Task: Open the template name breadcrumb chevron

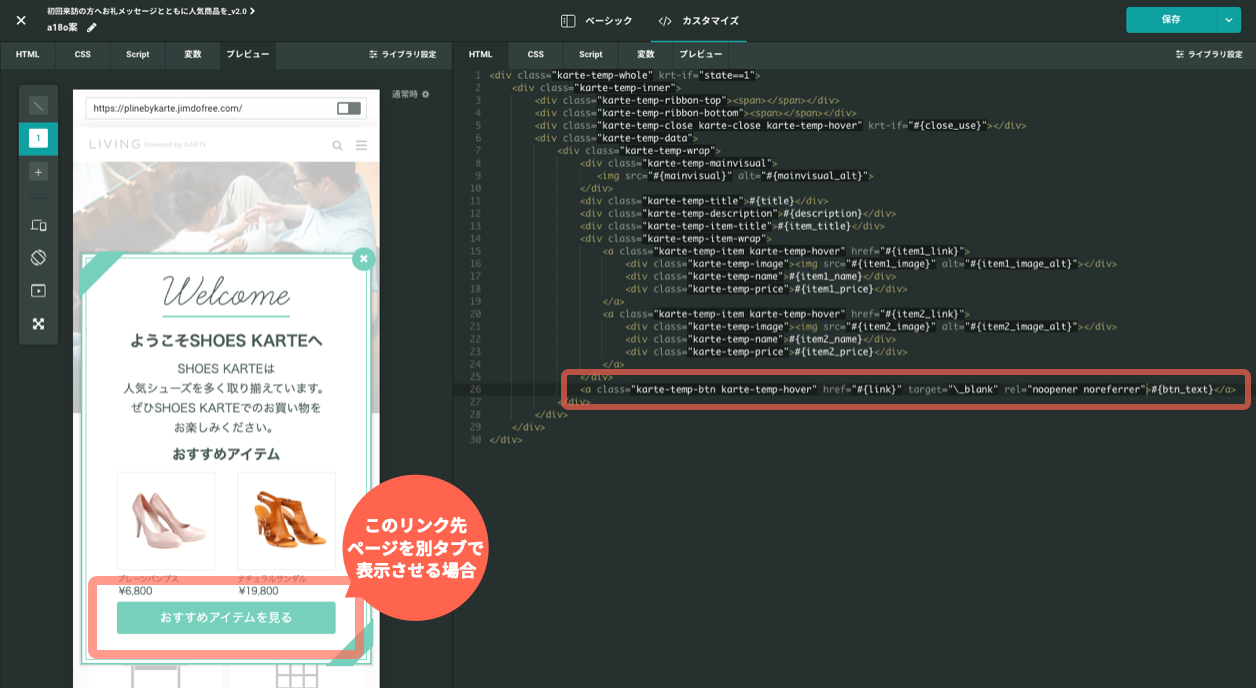Action: pyautogui.click(x=252, y=11)
